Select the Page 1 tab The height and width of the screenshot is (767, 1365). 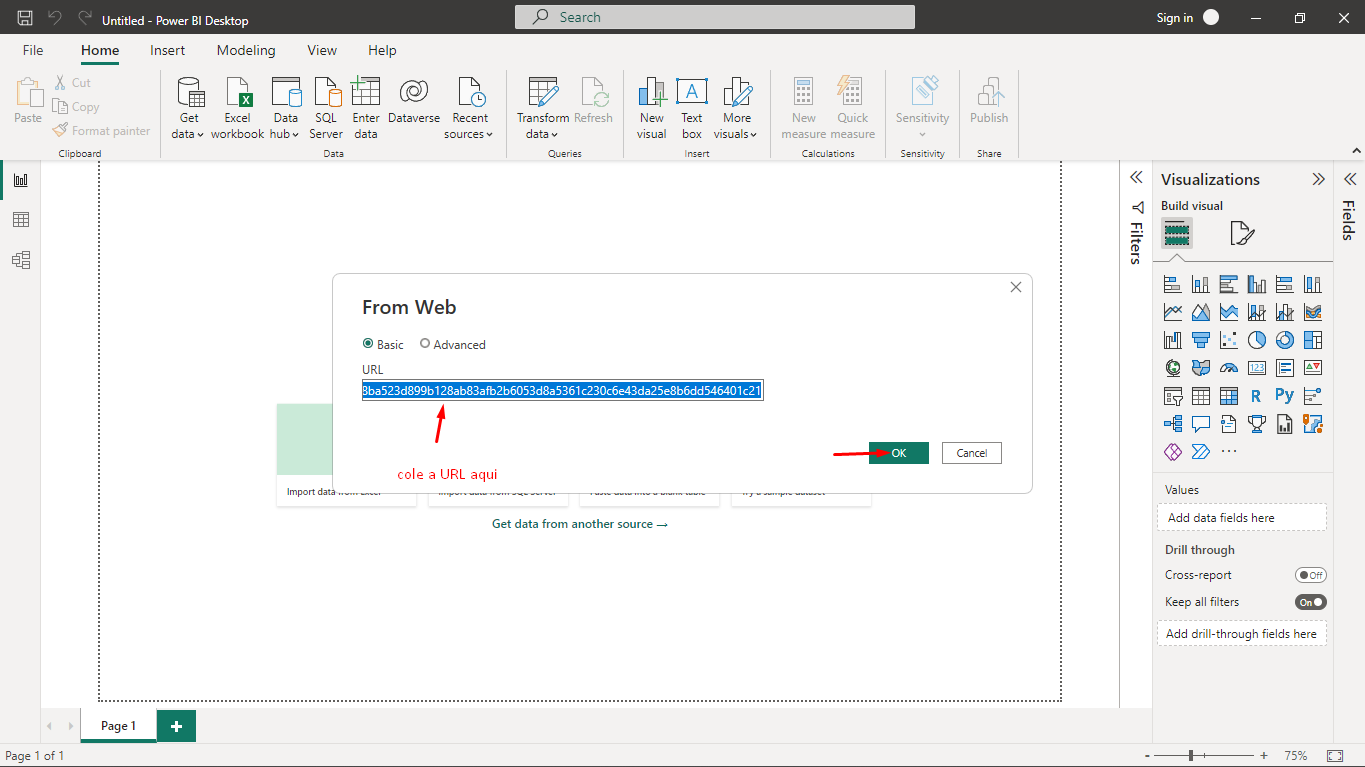(118, 726)
